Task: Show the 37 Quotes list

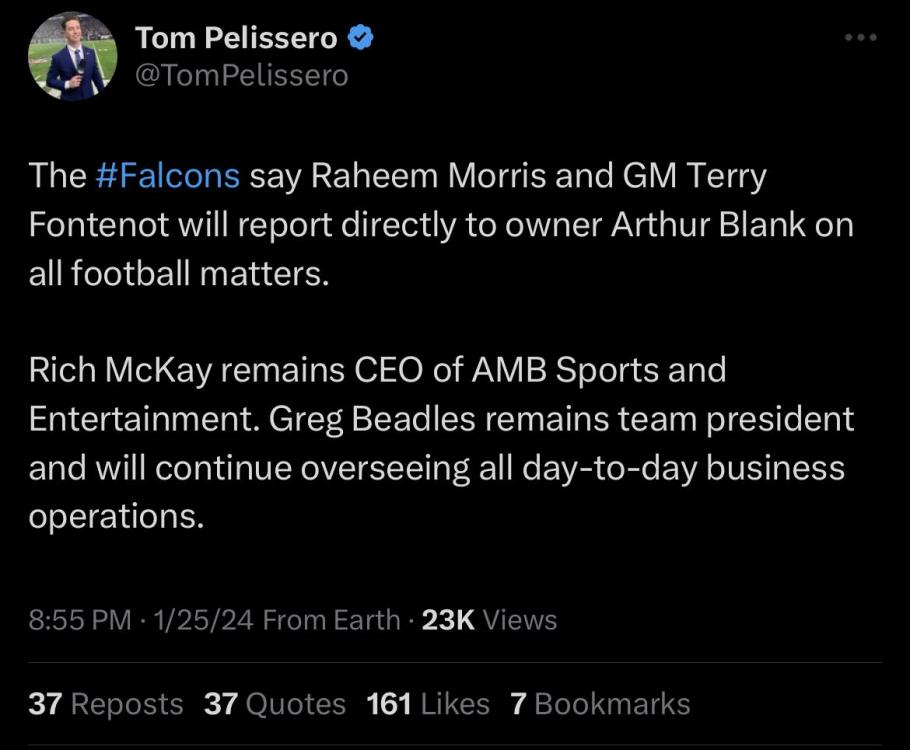Action: [x=275, y=704]
